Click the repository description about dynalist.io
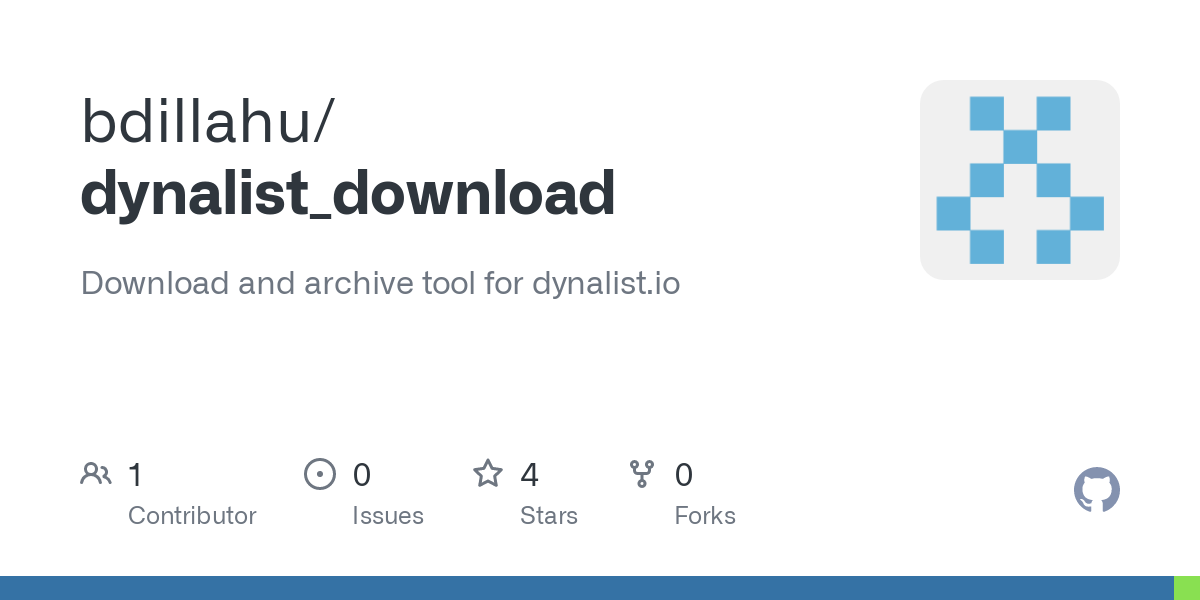The width and height of the screenshot is (1200, 600). (x=380, y=283)
